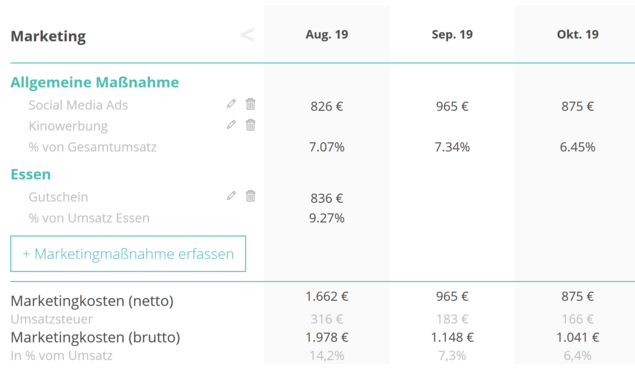Select the Sep. 19 column header
The image size is (635, 370).
click(452, 34)
